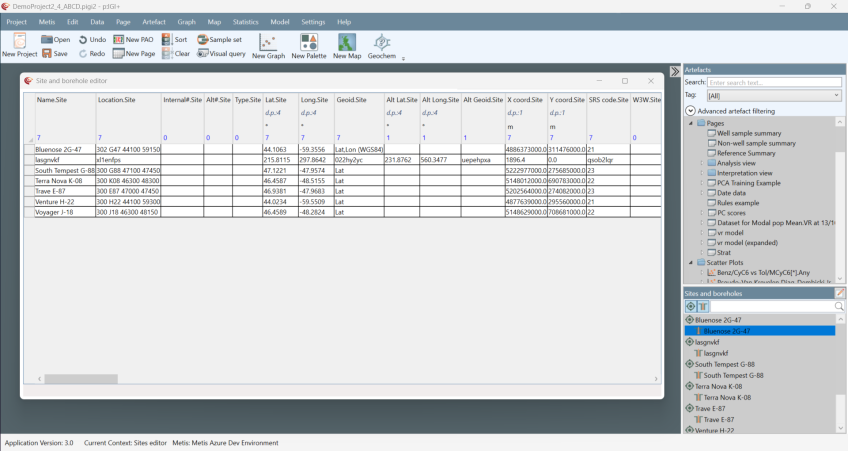Expand Advanced artefact filtering
The width and height of the screenshot is (848, 451).
[x=690, y=111]
